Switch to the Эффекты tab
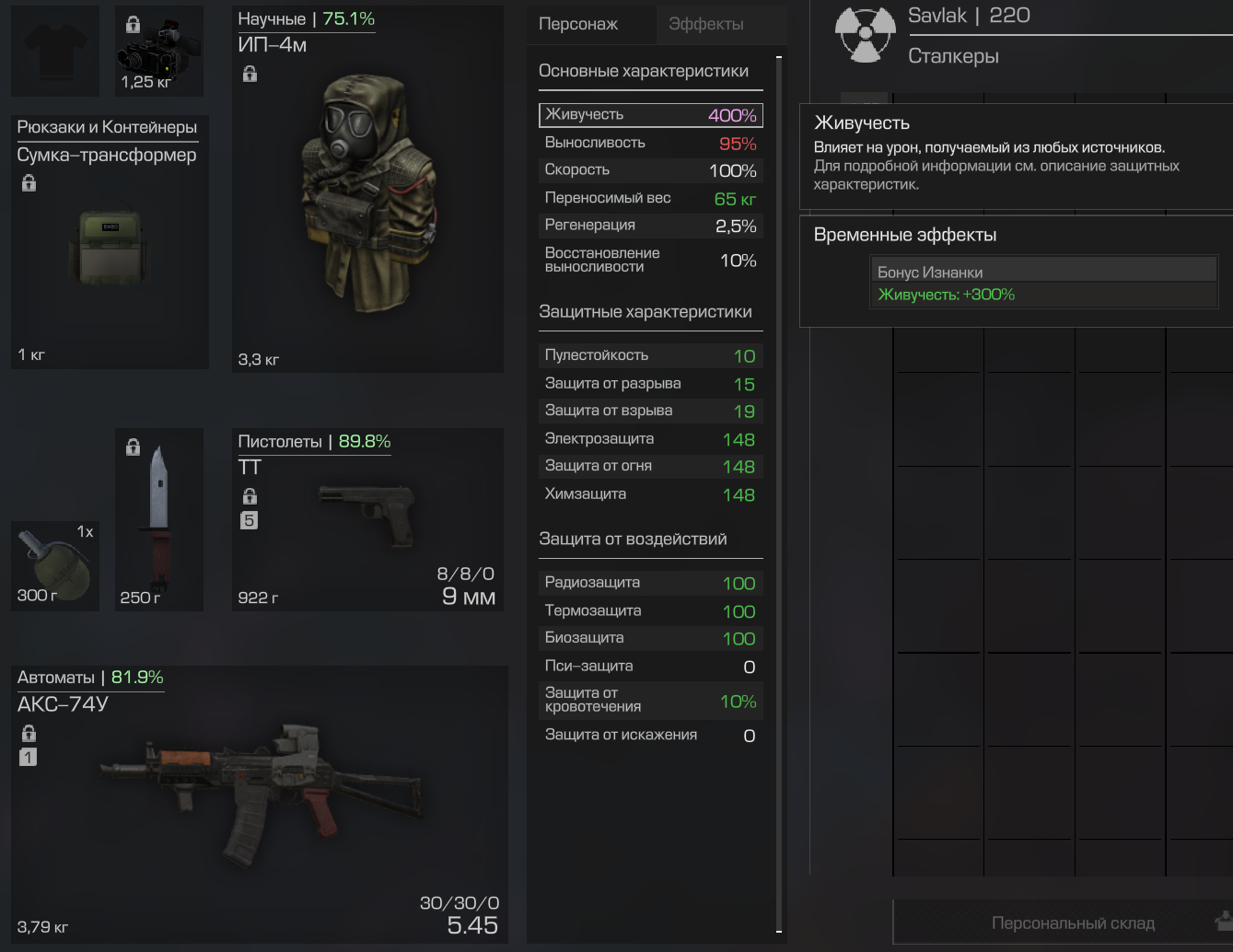This screenshot has height=952, width=1233. pyautogui.click(x=706, y=25)
